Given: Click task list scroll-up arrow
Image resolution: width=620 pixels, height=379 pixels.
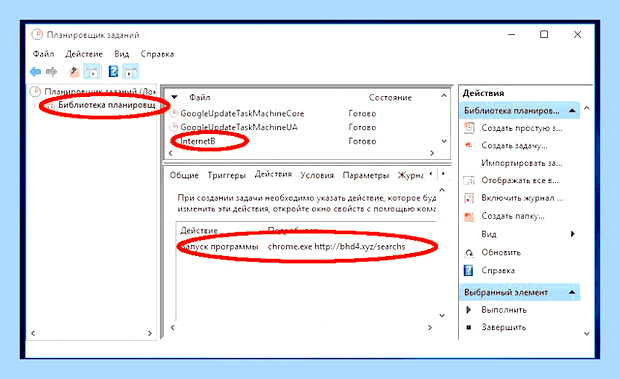Looking at the screenshot, I should point(444,96).
